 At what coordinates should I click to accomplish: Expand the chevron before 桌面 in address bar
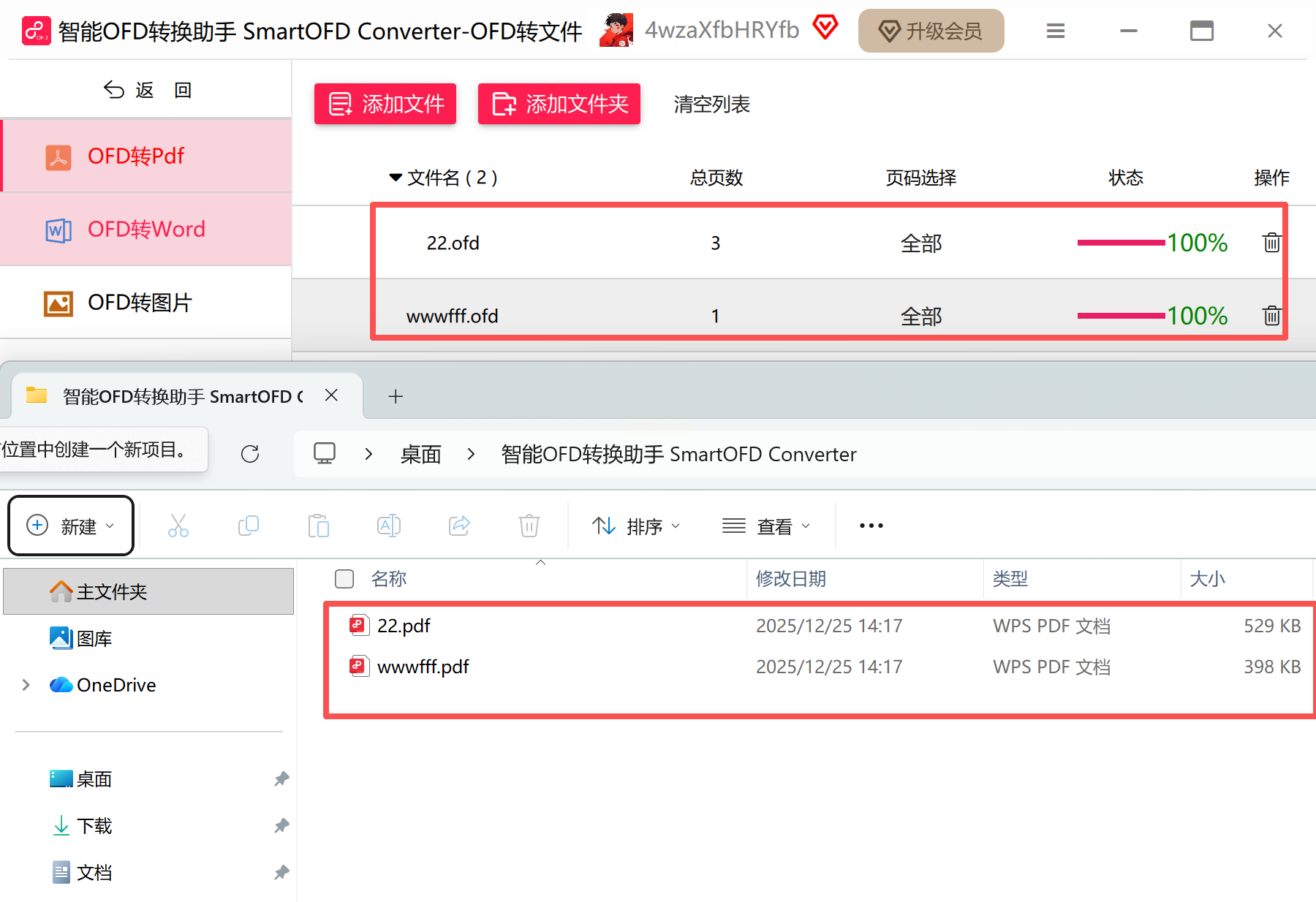(x=369, y=454)
